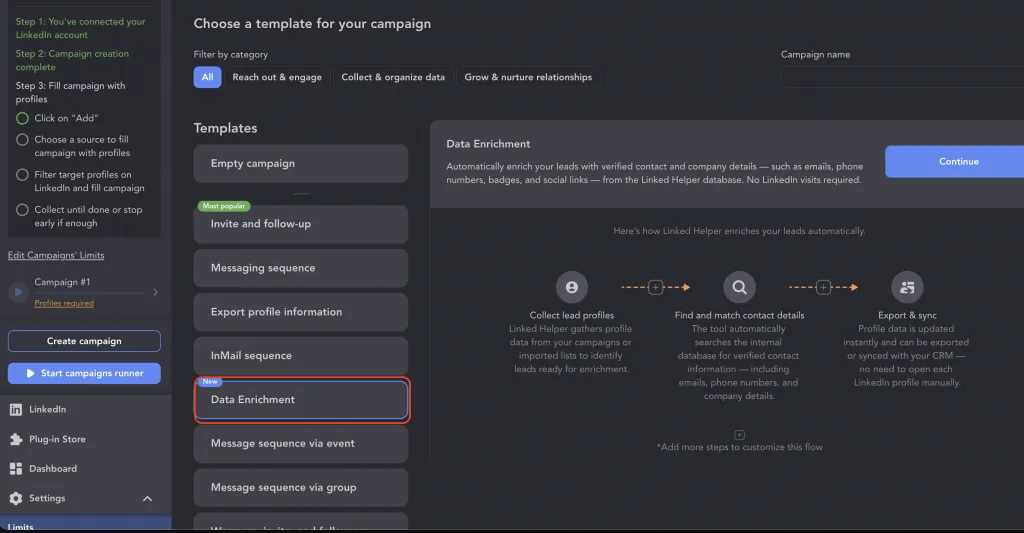Click "Choose a template for your campaign" heading
Viewport: 1024px width, 533px height.
pos(312,24)
